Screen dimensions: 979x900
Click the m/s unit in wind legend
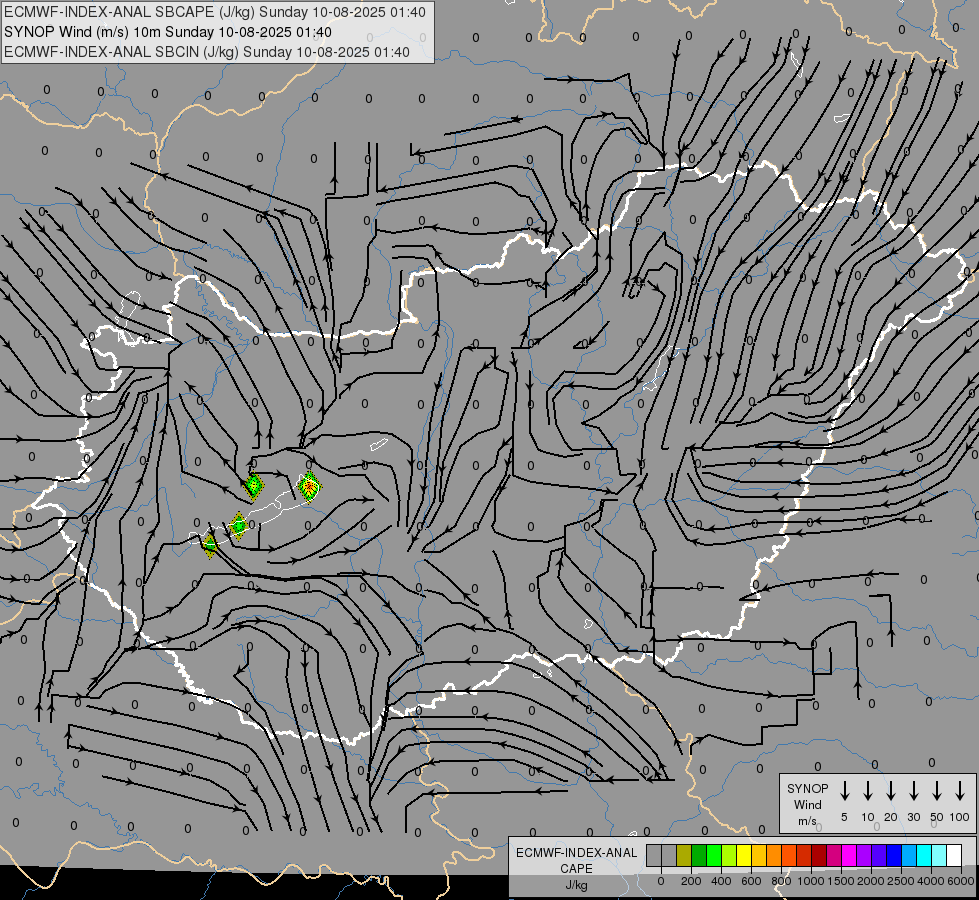807,821
